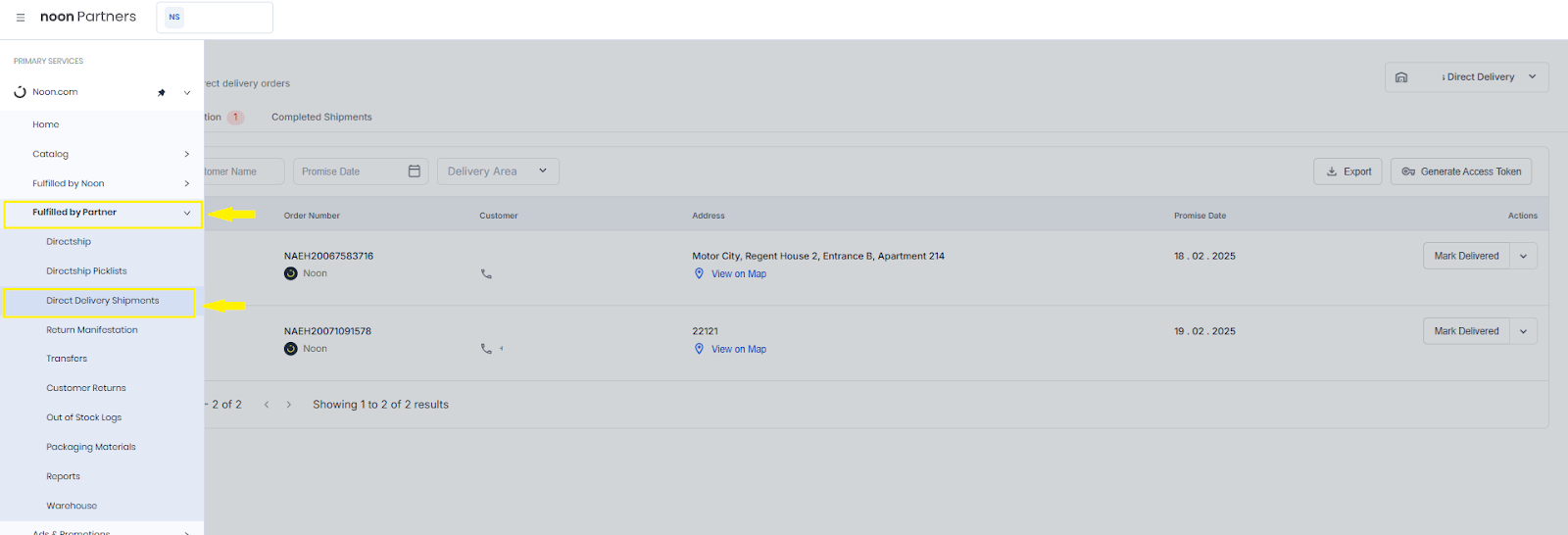Open Customer Returns
1568x535 pixels.
[x=86, y=388]
